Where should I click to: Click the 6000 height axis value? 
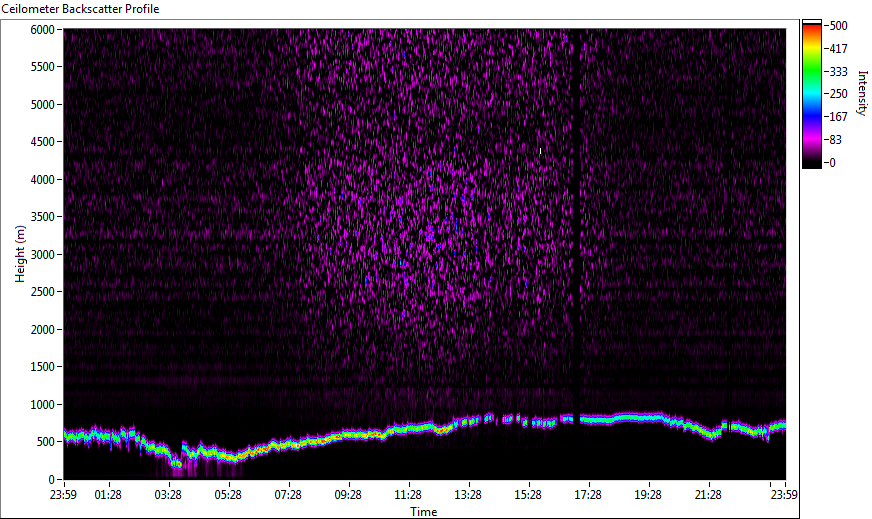click(42, 29)
